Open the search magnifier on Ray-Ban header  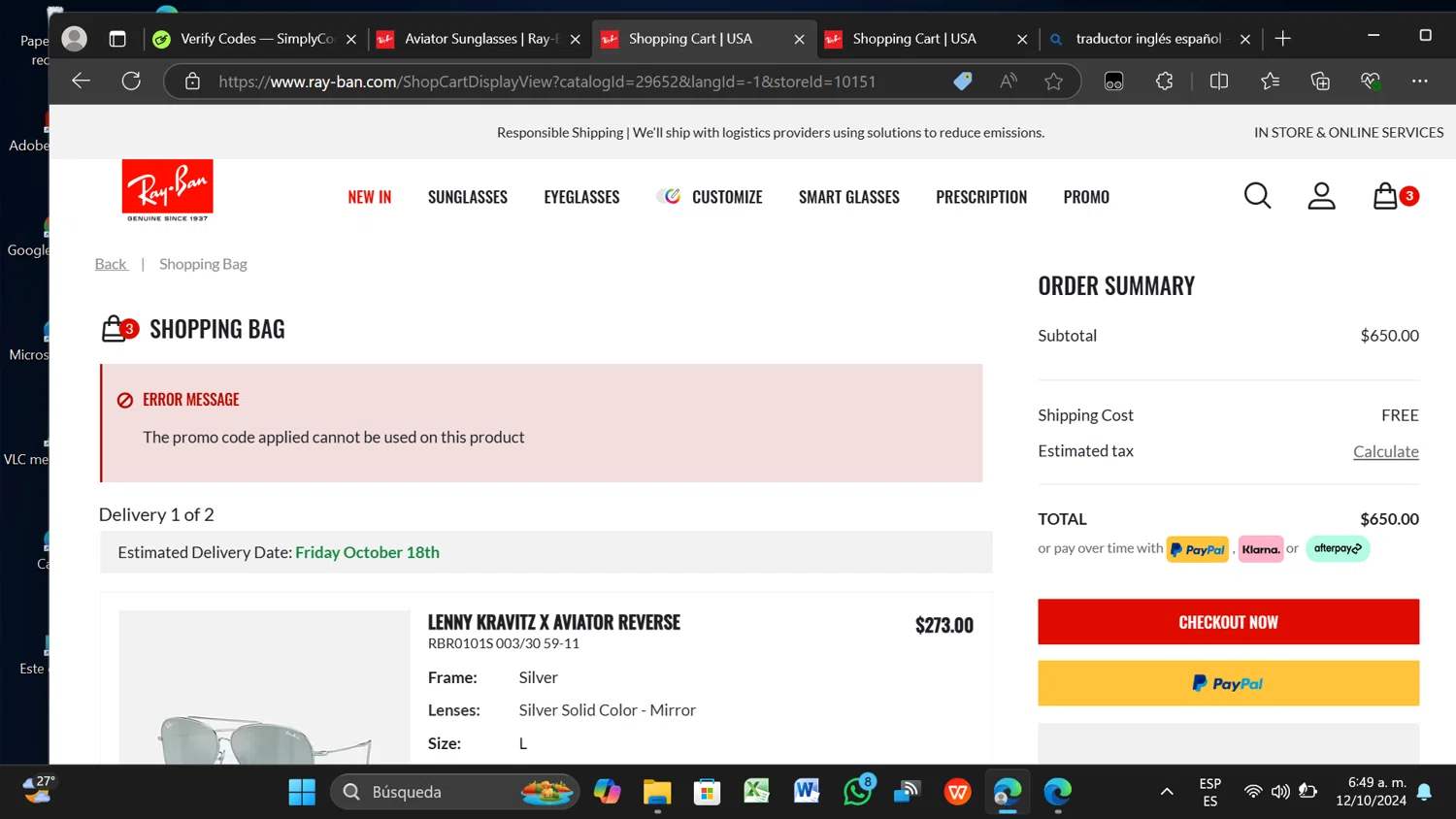pyautogui.click(x=1257, y=196)
